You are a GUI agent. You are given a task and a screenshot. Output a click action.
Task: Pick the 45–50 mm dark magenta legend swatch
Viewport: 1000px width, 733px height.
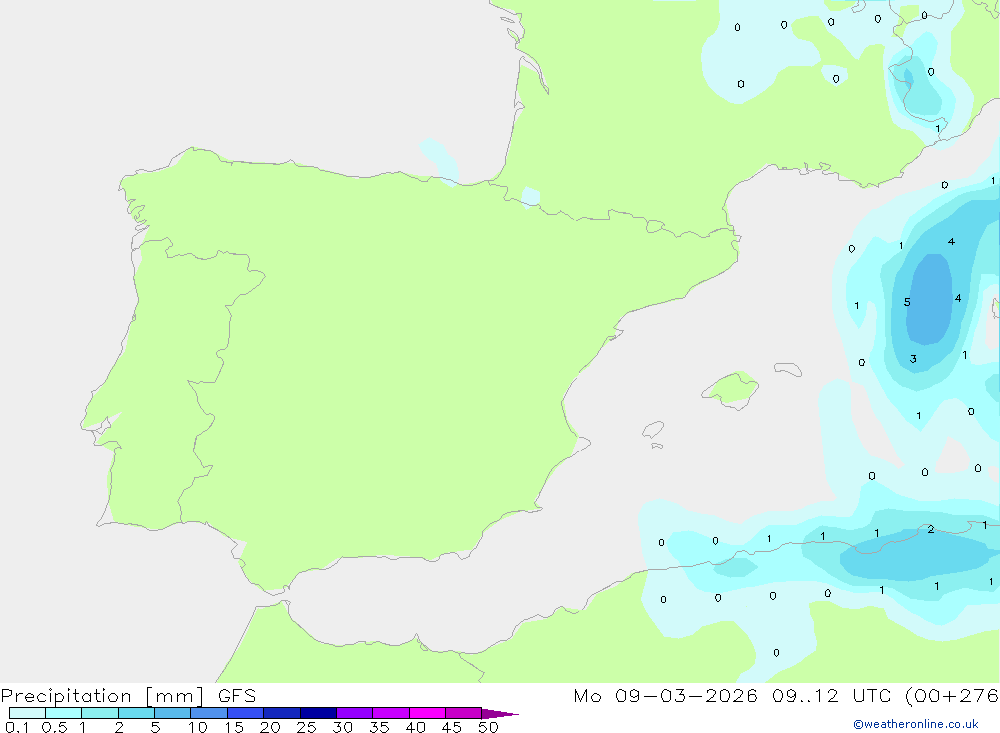tap(464, 713)
